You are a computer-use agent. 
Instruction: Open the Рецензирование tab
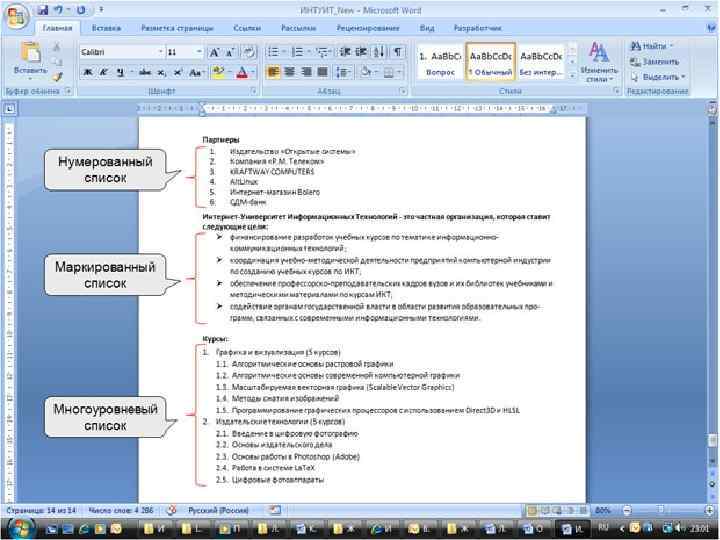(x=368, y=28)
